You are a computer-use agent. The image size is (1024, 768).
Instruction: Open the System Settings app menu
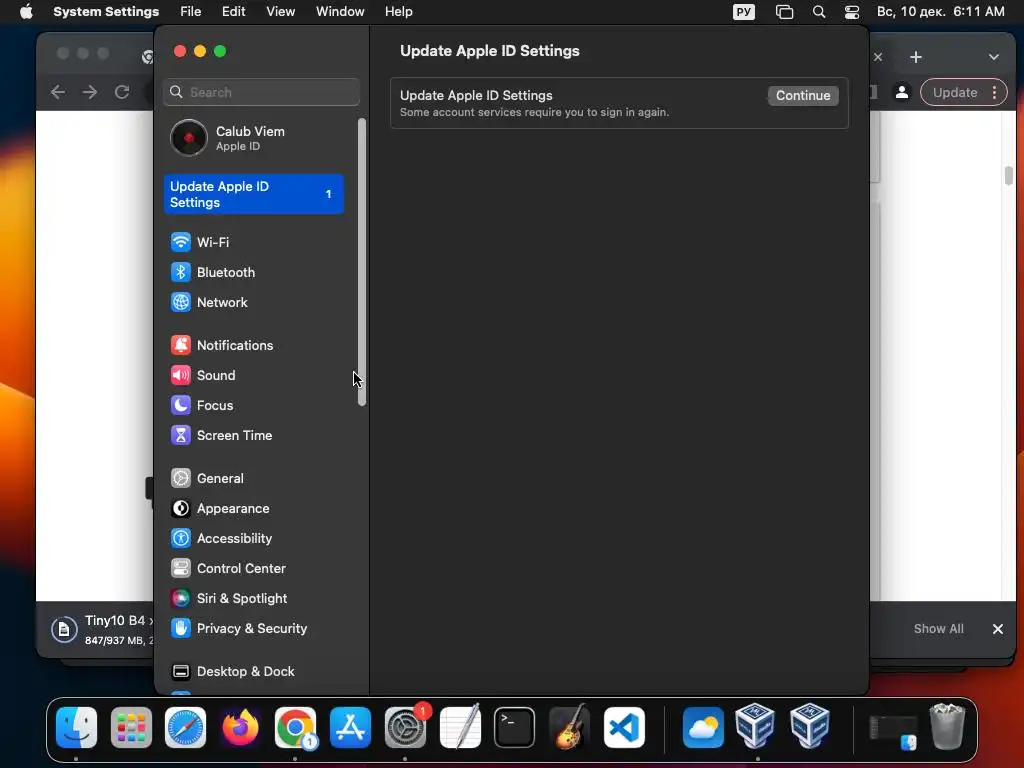(106, 12)
